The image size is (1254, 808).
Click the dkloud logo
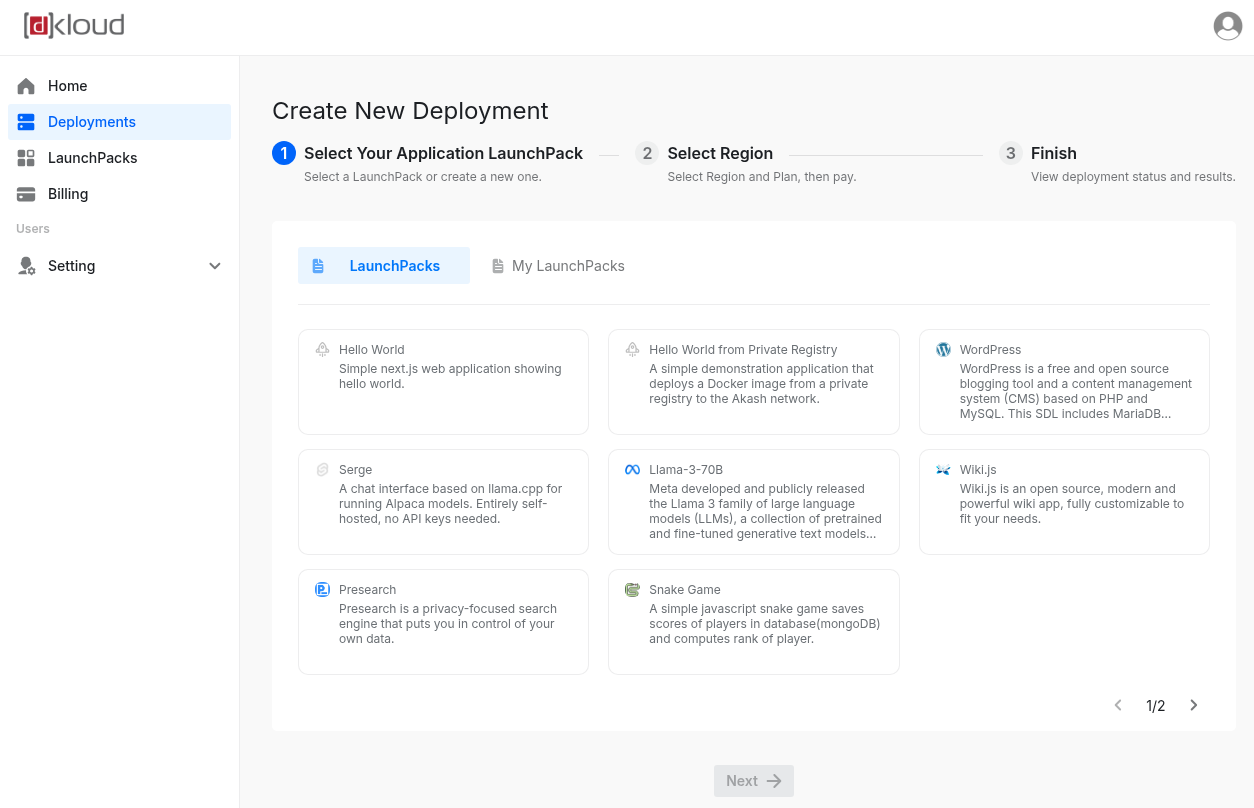pyautogui.click(x=74, y=26)
